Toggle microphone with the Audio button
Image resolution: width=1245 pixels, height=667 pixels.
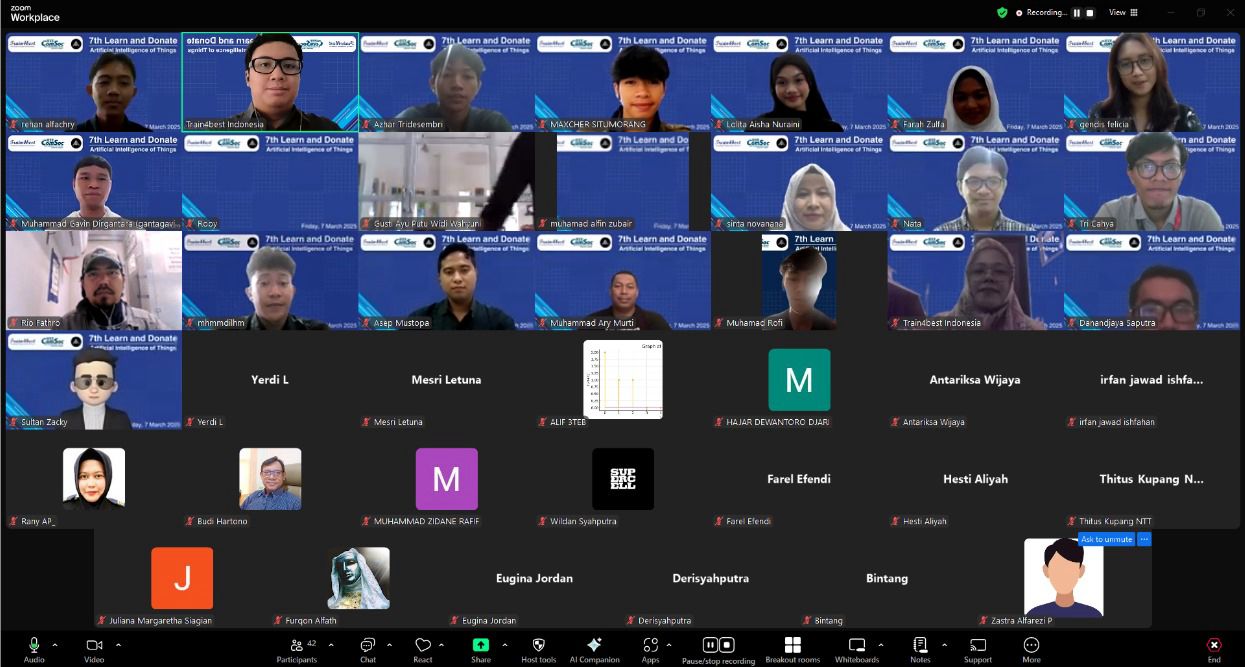pos(34,646)
